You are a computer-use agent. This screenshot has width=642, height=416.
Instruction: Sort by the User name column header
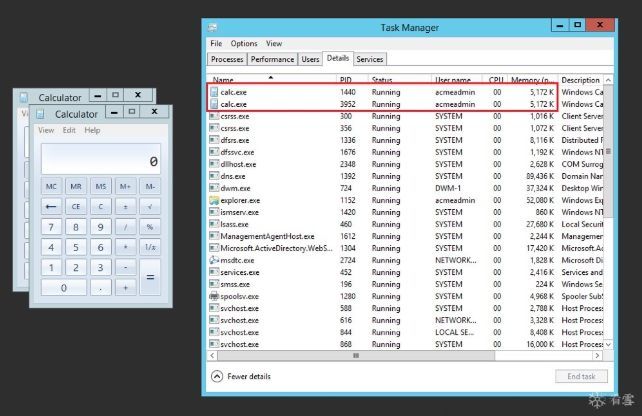point(457,79)
